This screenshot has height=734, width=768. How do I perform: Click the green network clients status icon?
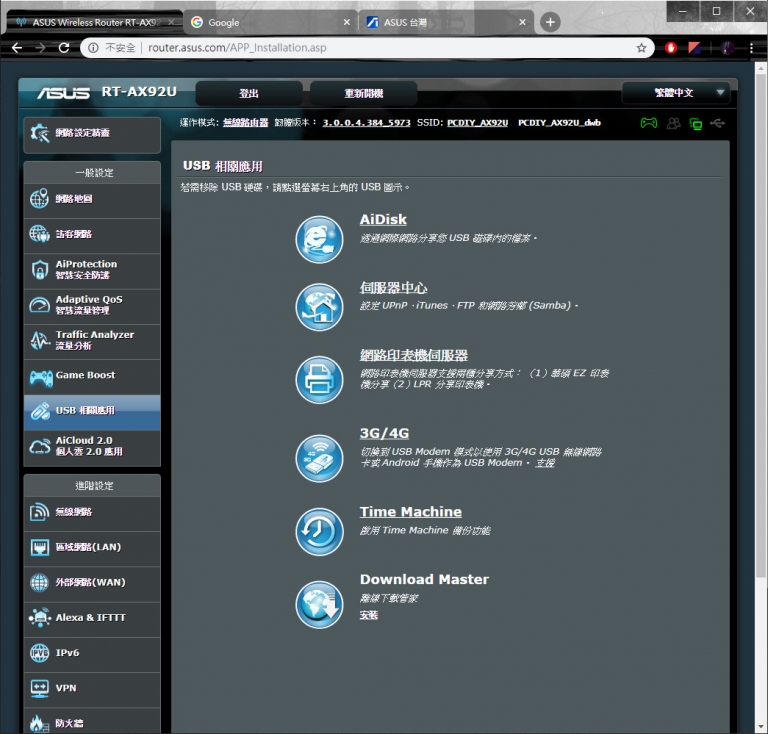(x=696, y=124)
